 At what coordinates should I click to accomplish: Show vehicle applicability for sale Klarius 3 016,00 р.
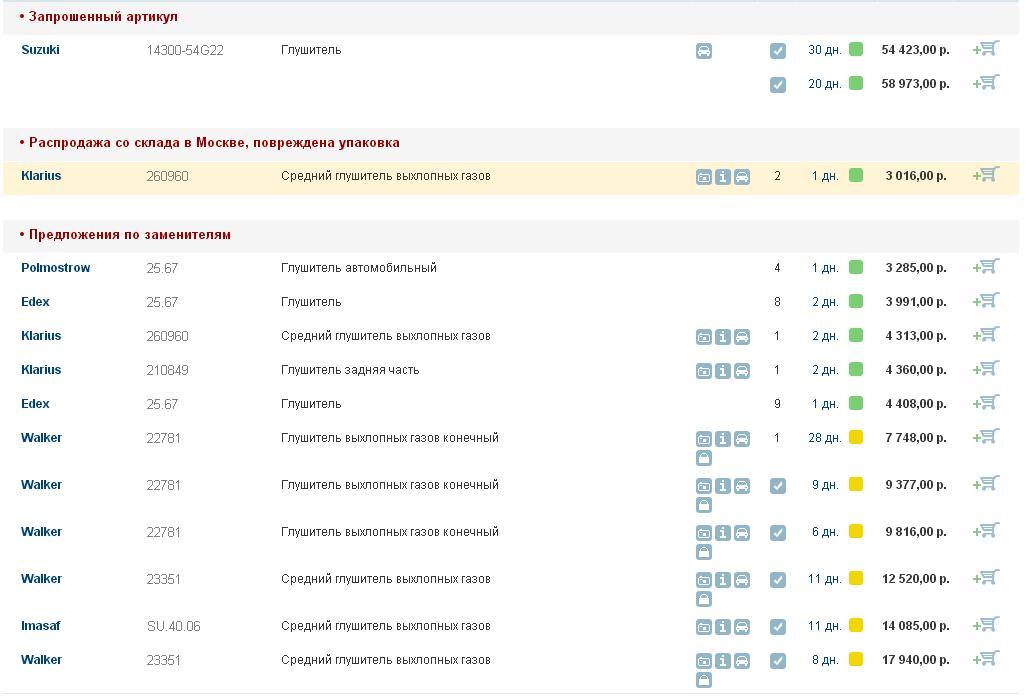(x=742, y=177)
